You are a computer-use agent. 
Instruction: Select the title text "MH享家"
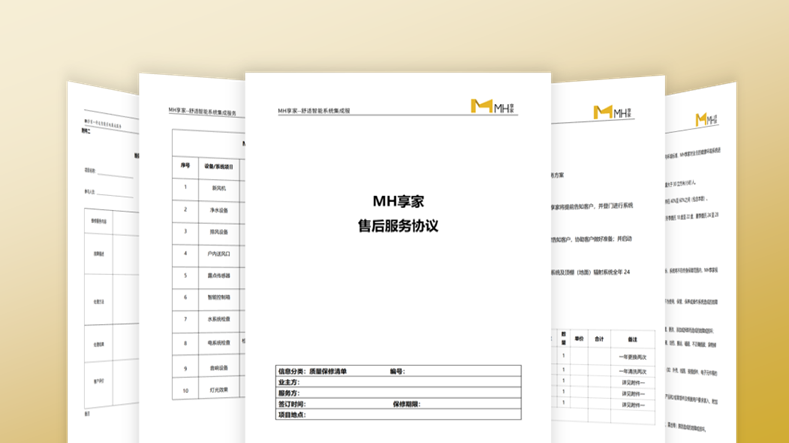(x=398, y=201)
